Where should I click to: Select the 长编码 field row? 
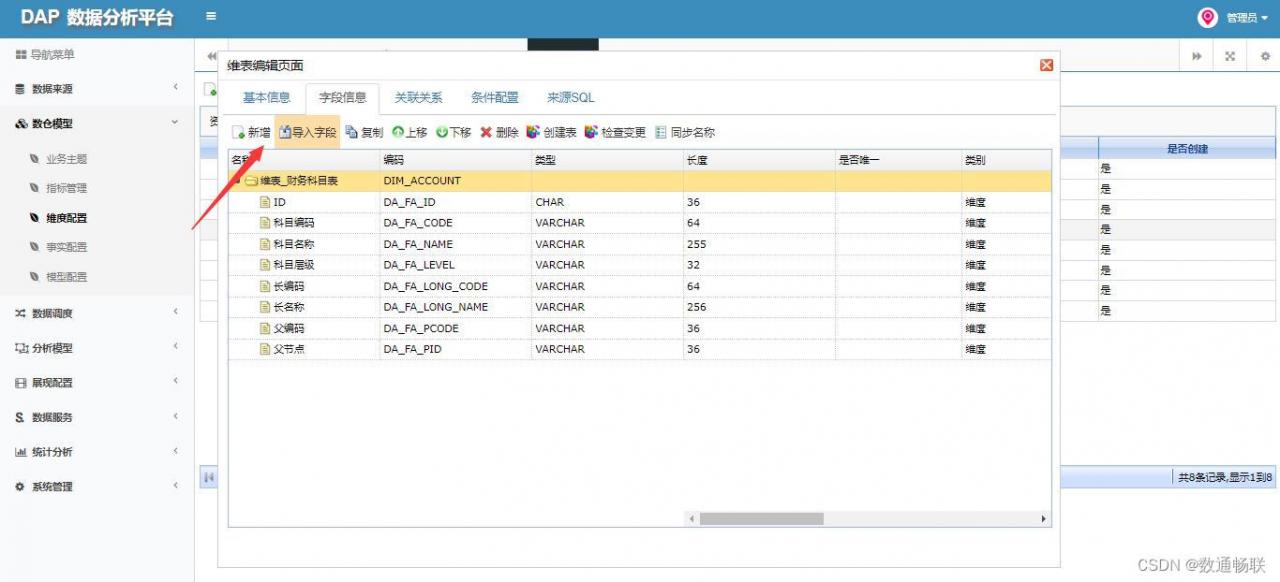coord(640,286)
